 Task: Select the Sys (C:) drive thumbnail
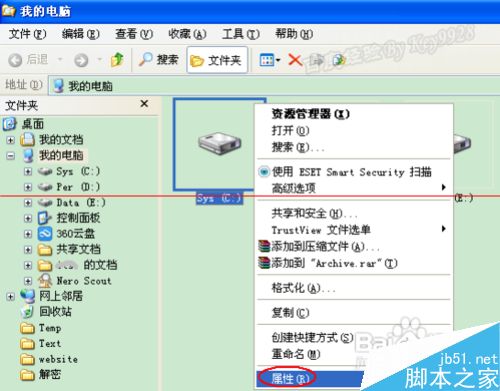click(x=219, y=144)
